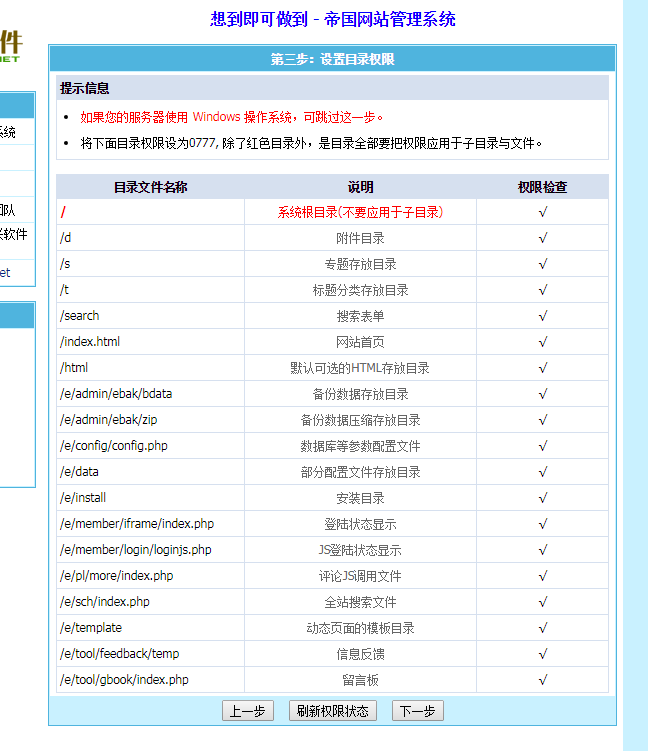Click the red 系统根目录 description text
This screenshot has height=751, width=648.
click(360, 212)
